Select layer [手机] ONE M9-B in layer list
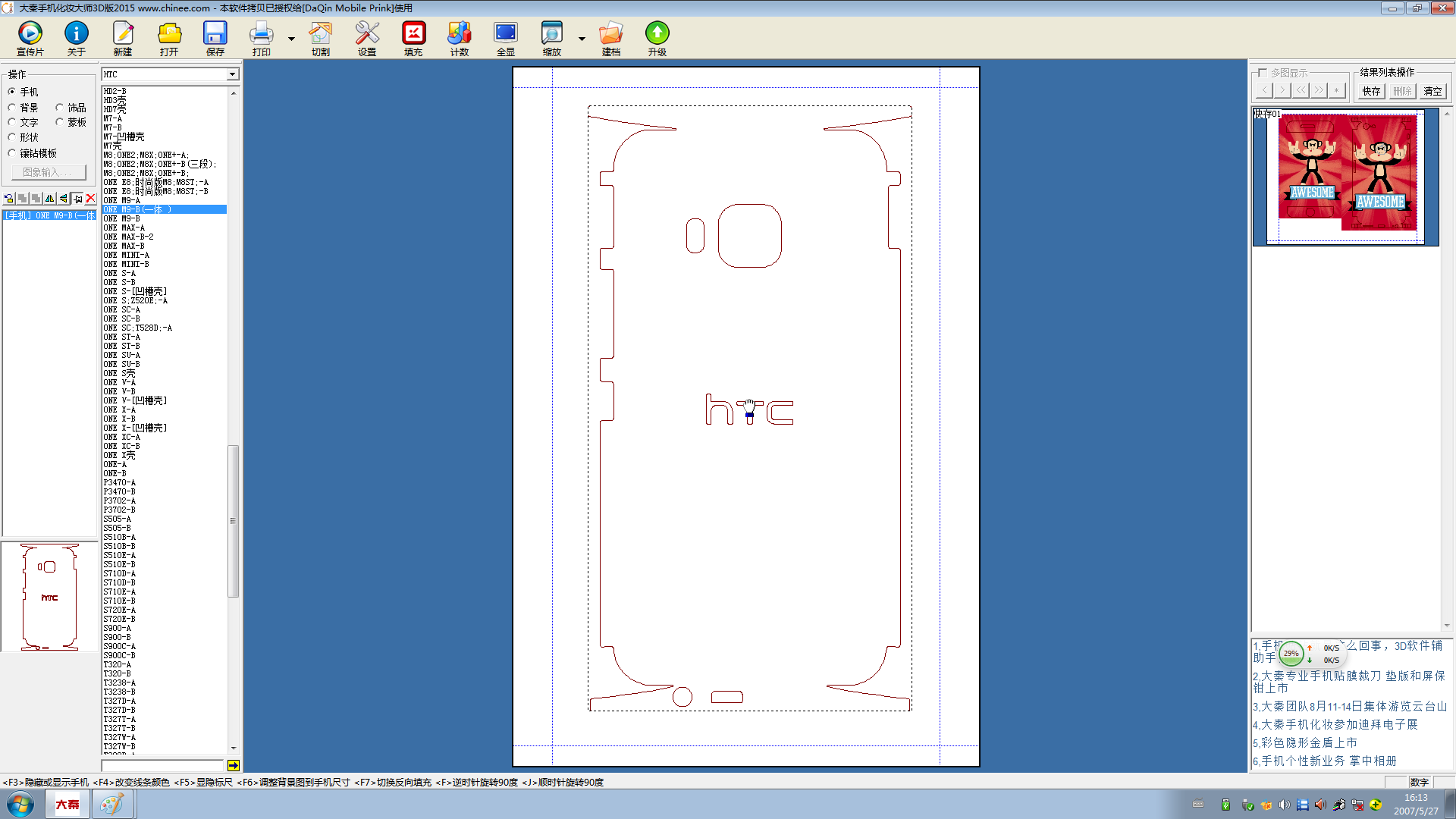 [x=50, y=215]
